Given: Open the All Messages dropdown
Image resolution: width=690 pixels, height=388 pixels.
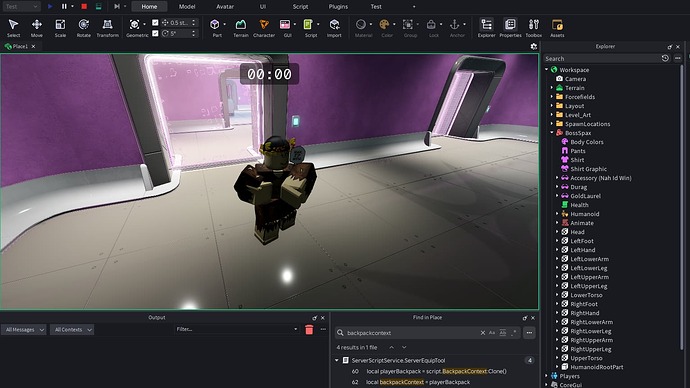Looking at the screenshot, I should click(24, 329).
